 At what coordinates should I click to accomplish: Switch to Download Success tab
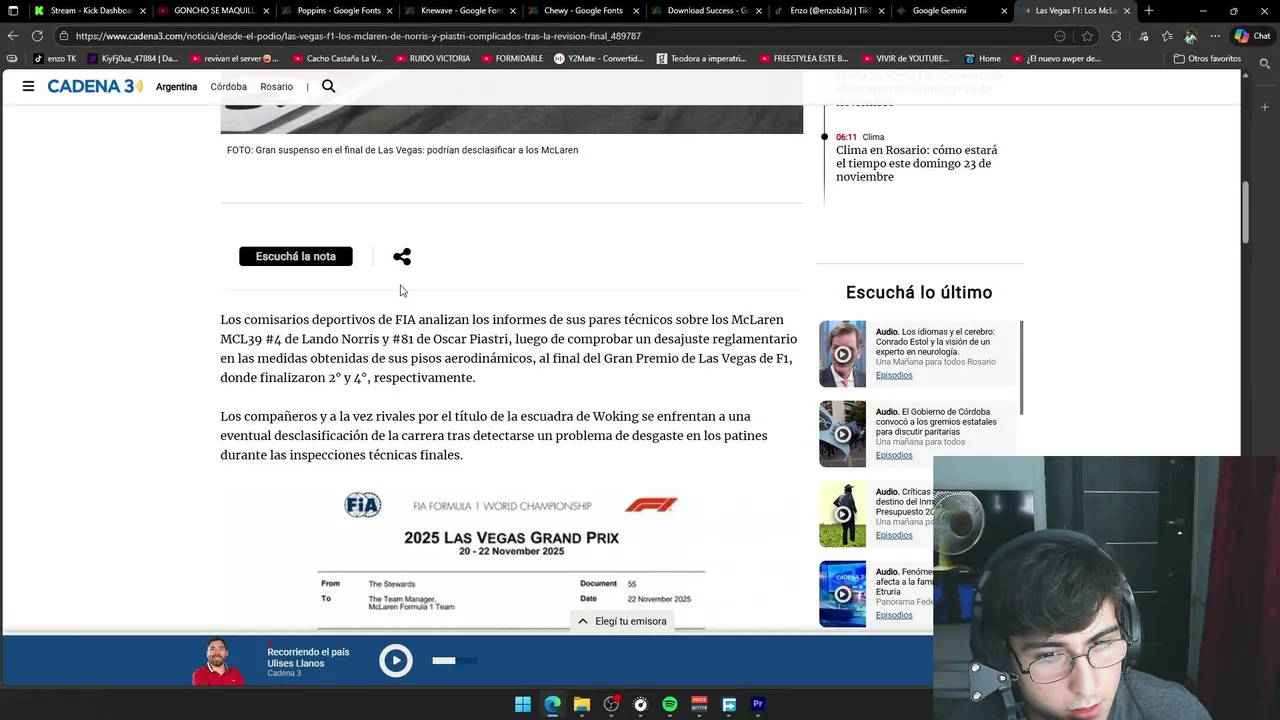[705, 11]
